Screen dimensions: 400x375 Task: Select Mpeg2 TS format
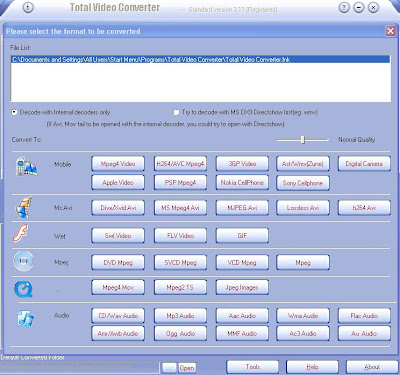click(180, 287)
